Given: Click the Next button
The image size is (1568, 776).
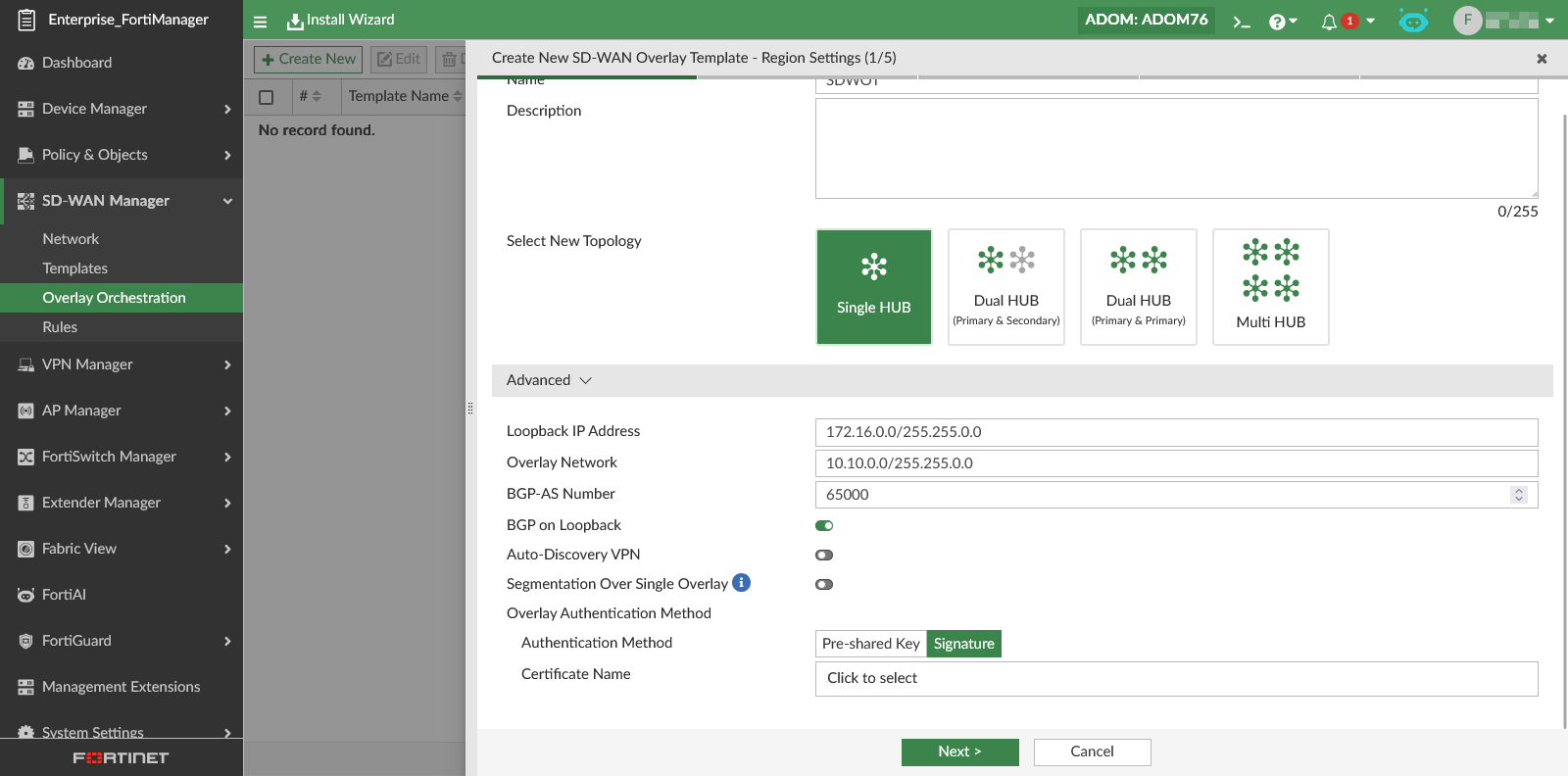Looking at the screenshot, I should pyautogui.click(x=959, y=752).
